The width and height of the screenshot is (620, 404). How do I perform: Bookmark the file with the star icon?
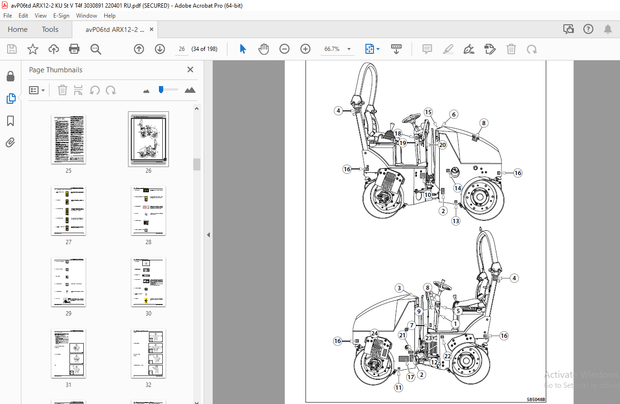point(32,48)
